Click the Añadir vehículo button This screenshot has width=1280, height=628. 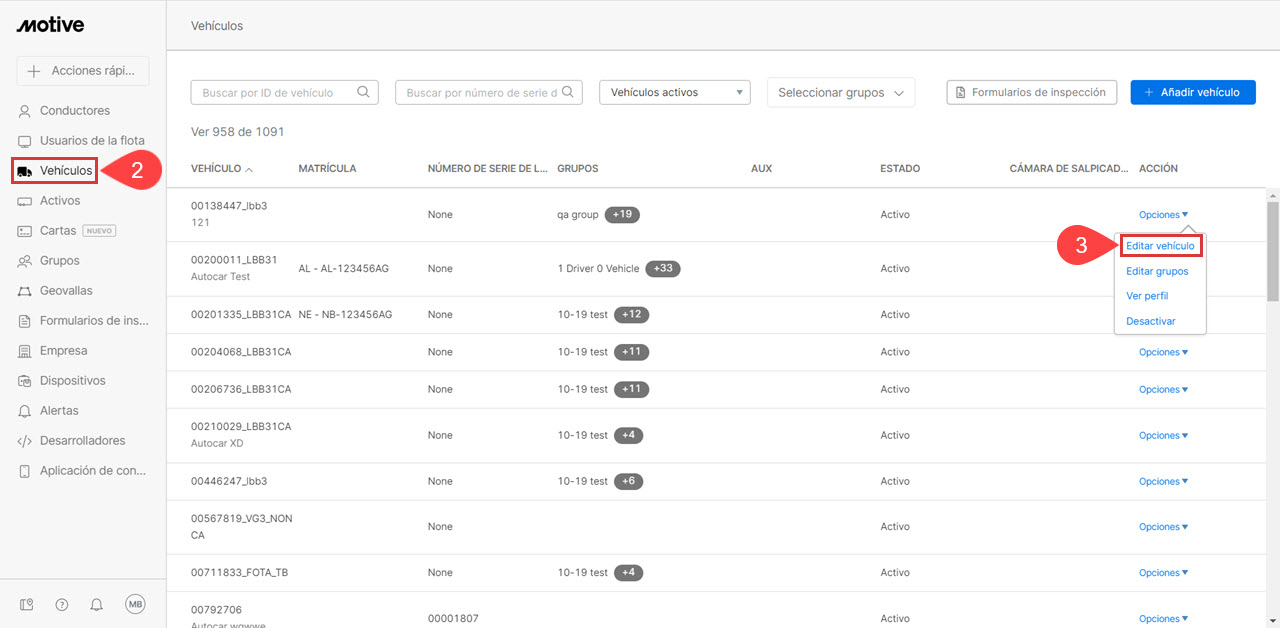pyautogui.click(x=1192, y=92)
